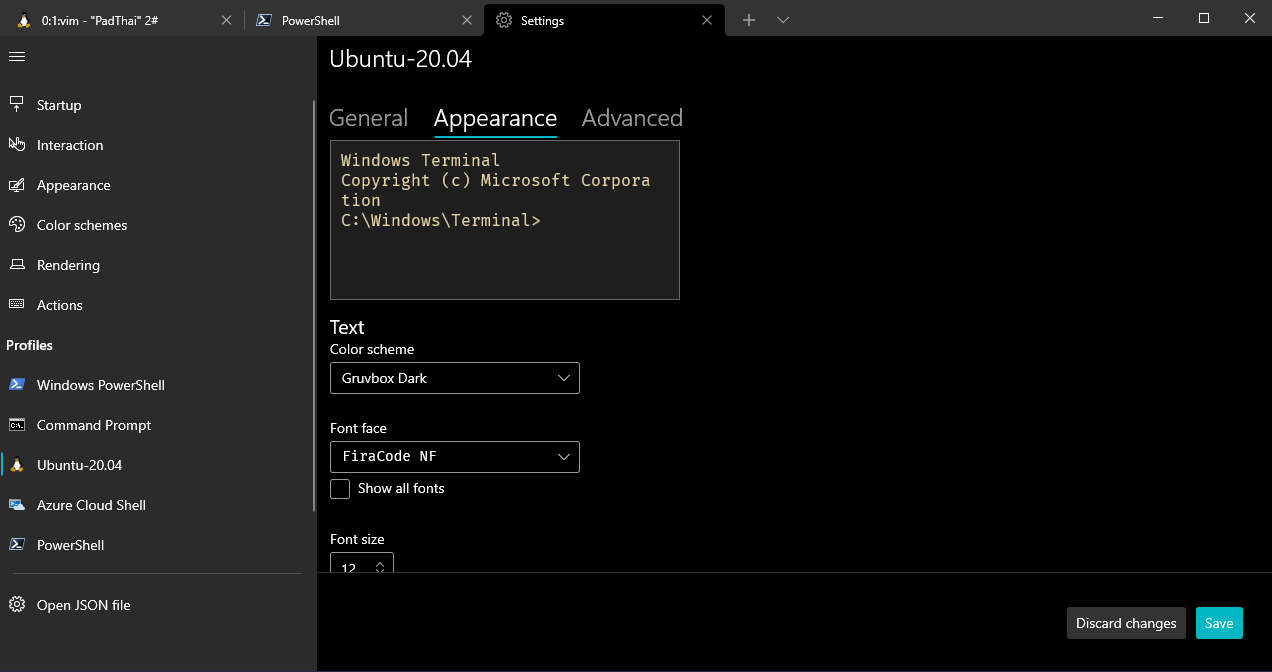1272x672 pixels.
Task: Open the hamburger navigation menu
Action: (16, 57)
